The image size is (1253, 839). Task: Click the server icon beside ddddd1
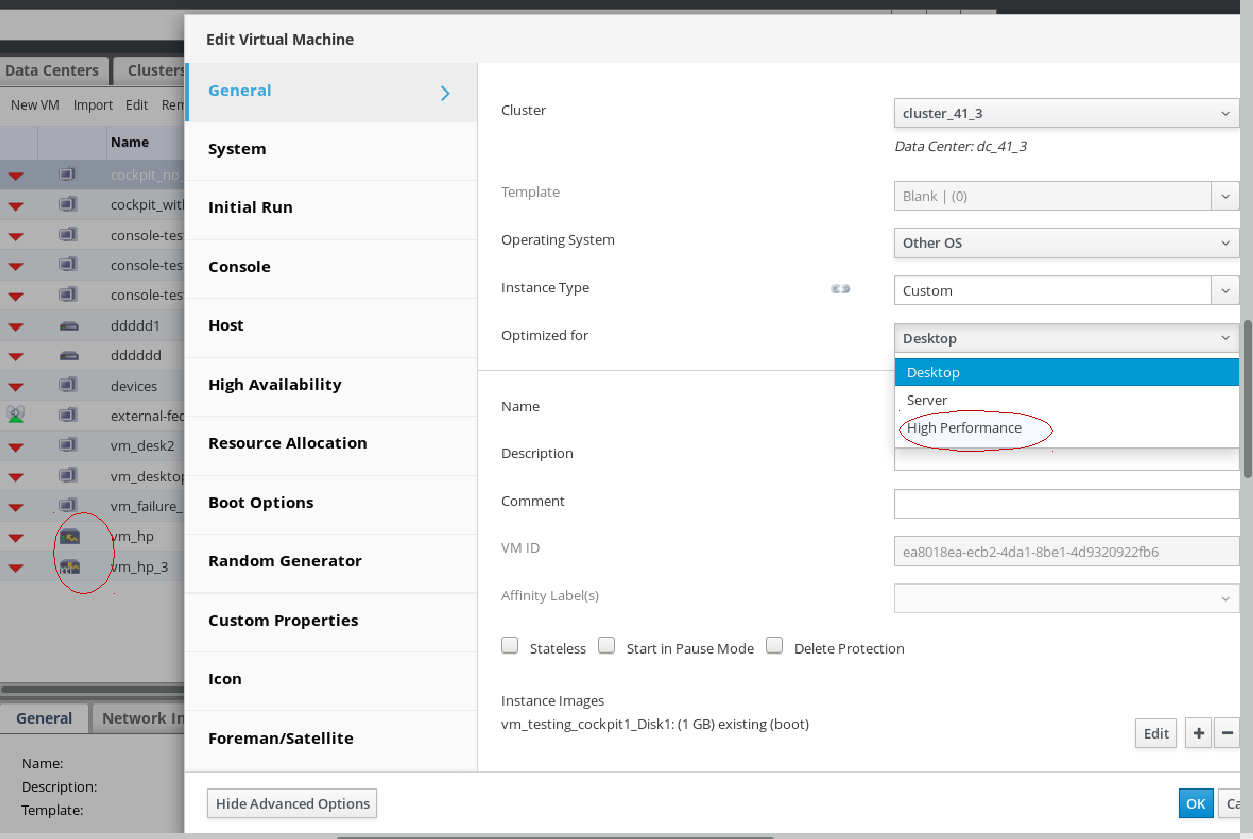tap(69, 326)
